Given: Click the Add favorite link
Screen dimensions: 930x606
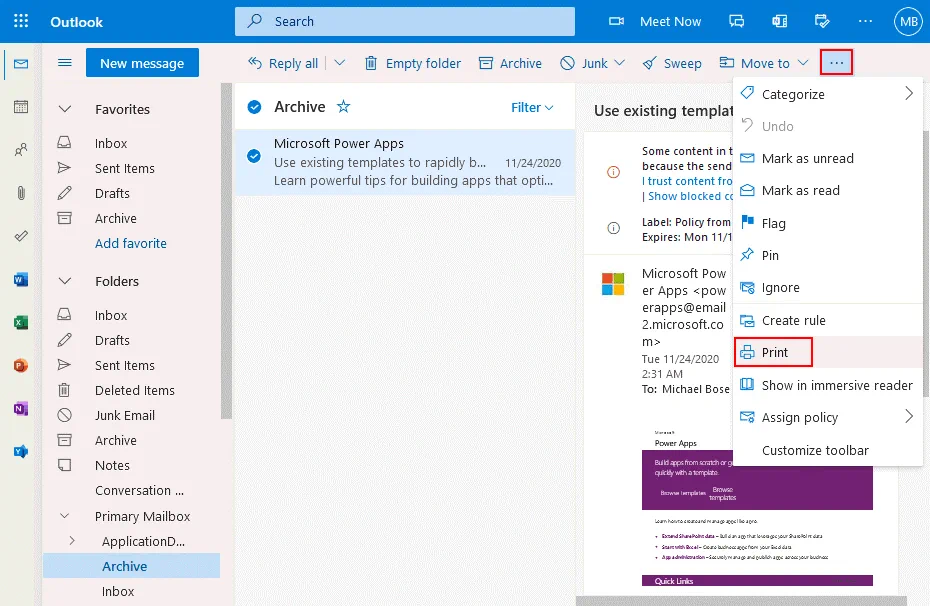Looking at the screenshot, I should tap(131, 243).
